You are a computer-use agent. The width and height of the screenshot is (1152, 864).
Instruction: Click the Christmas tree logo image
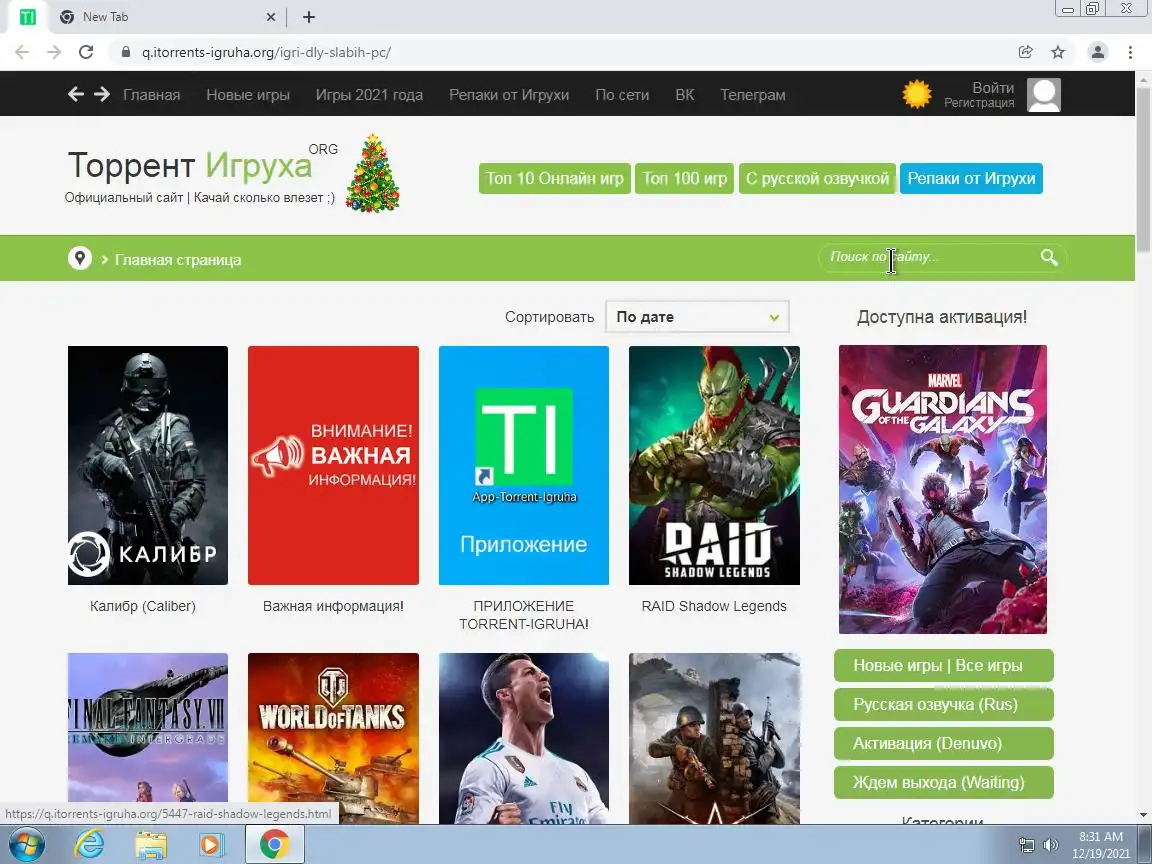(372, 173)
